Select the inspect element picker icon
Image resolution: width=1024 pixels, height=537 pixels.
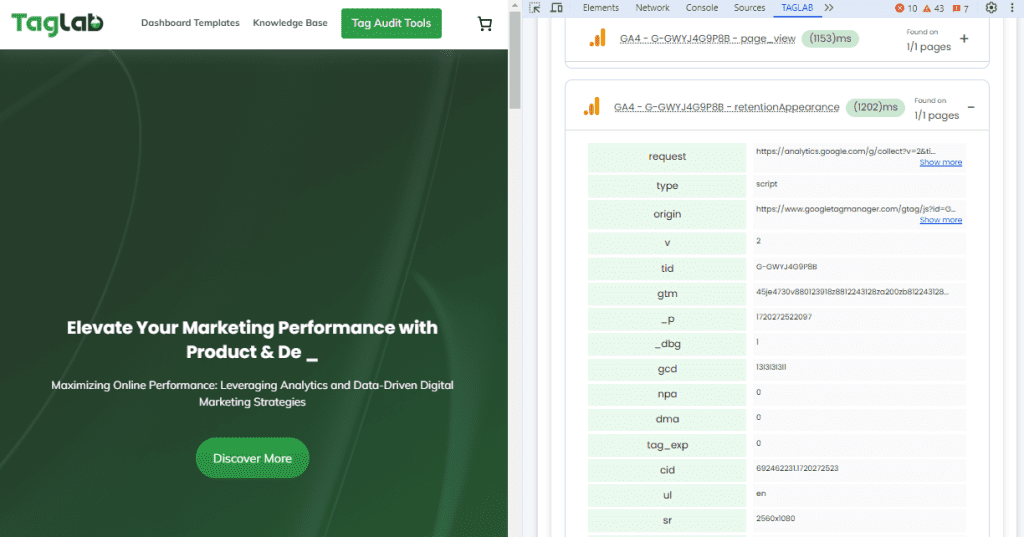(535, 8)
